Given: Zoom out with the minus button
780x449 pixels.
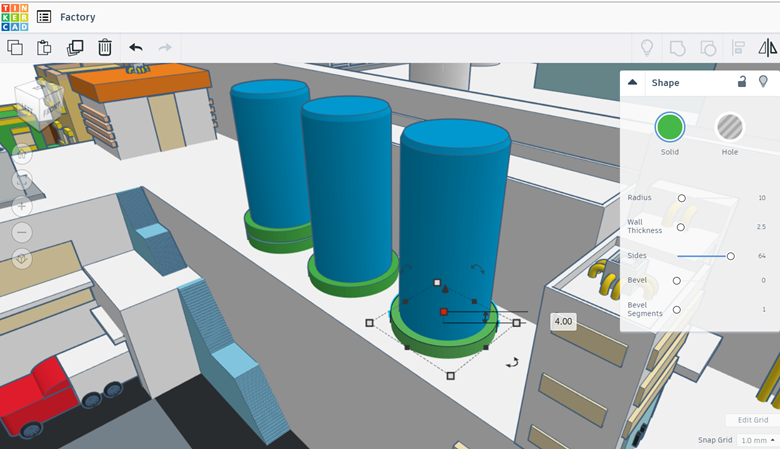Looking at the screenshot, I should coord(22,232).
